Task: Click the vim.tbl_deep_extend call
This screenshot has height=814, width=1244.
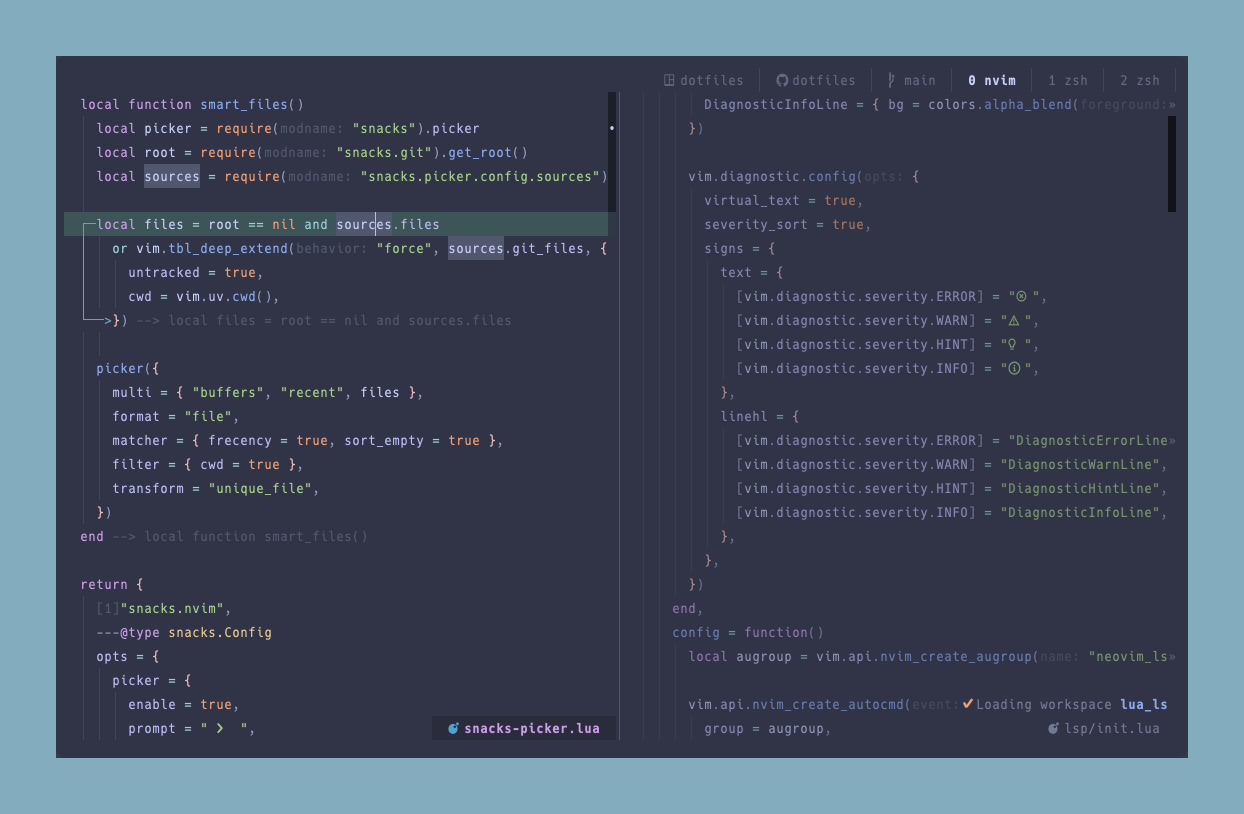Action: tap(212, 248)
